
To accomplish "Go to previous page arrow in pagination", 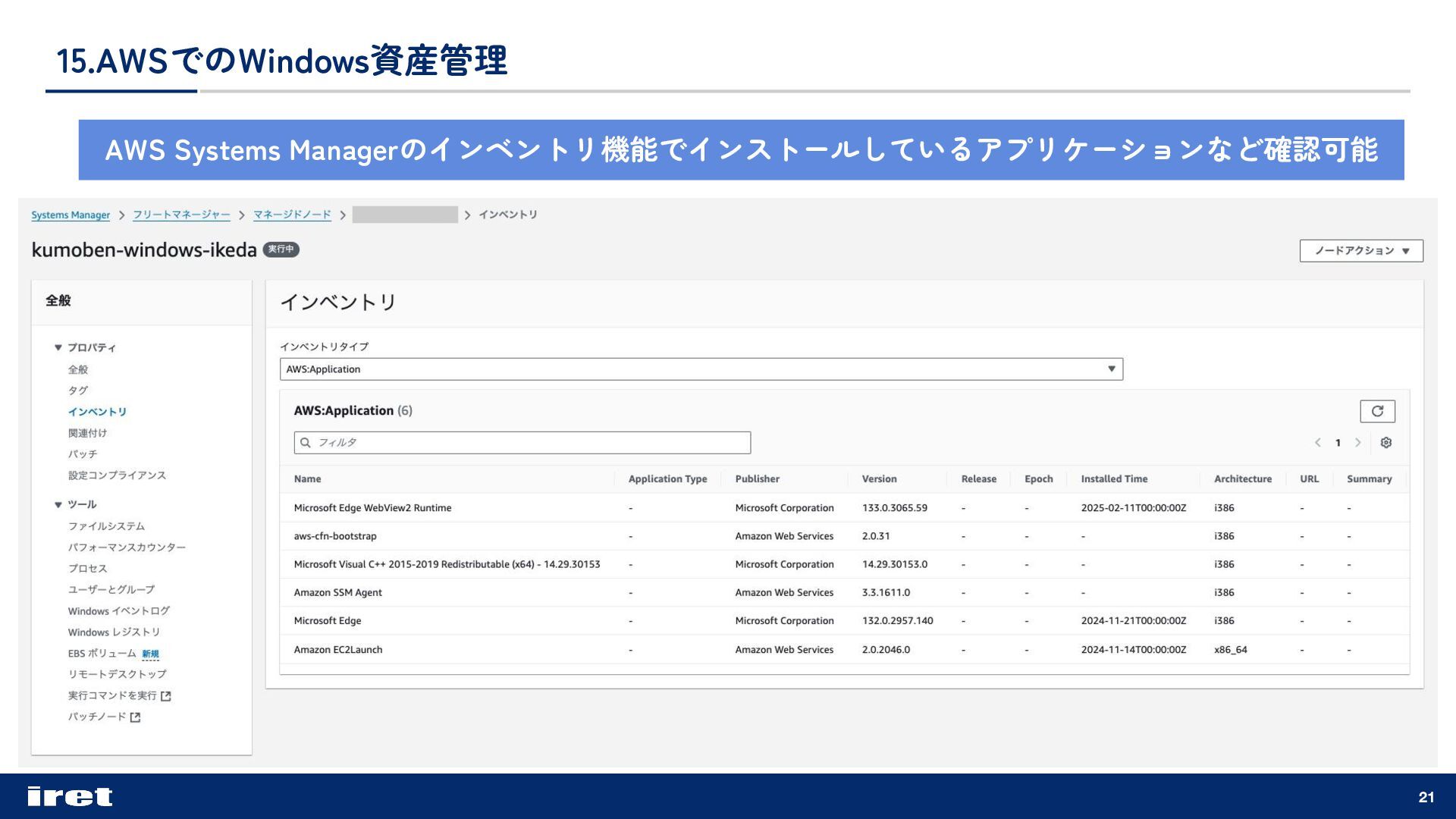I will (x=1318, y=443).
